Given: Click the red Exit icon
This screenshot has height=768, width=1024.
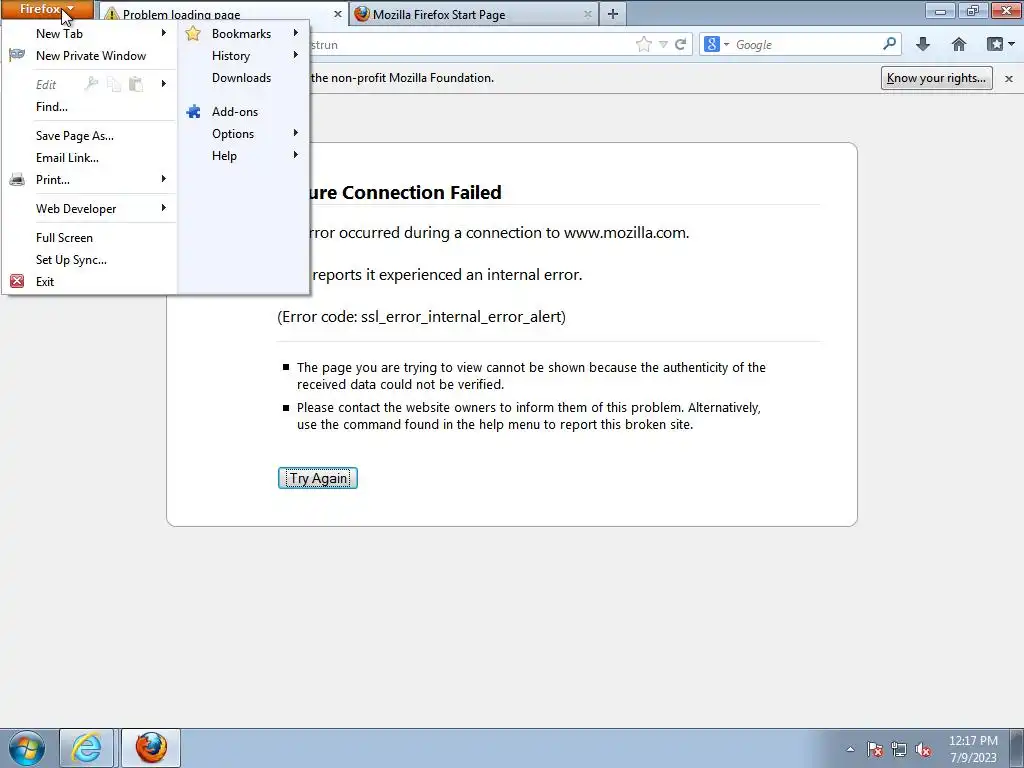Looking at the screenshot, I should [x=17, y=281].
